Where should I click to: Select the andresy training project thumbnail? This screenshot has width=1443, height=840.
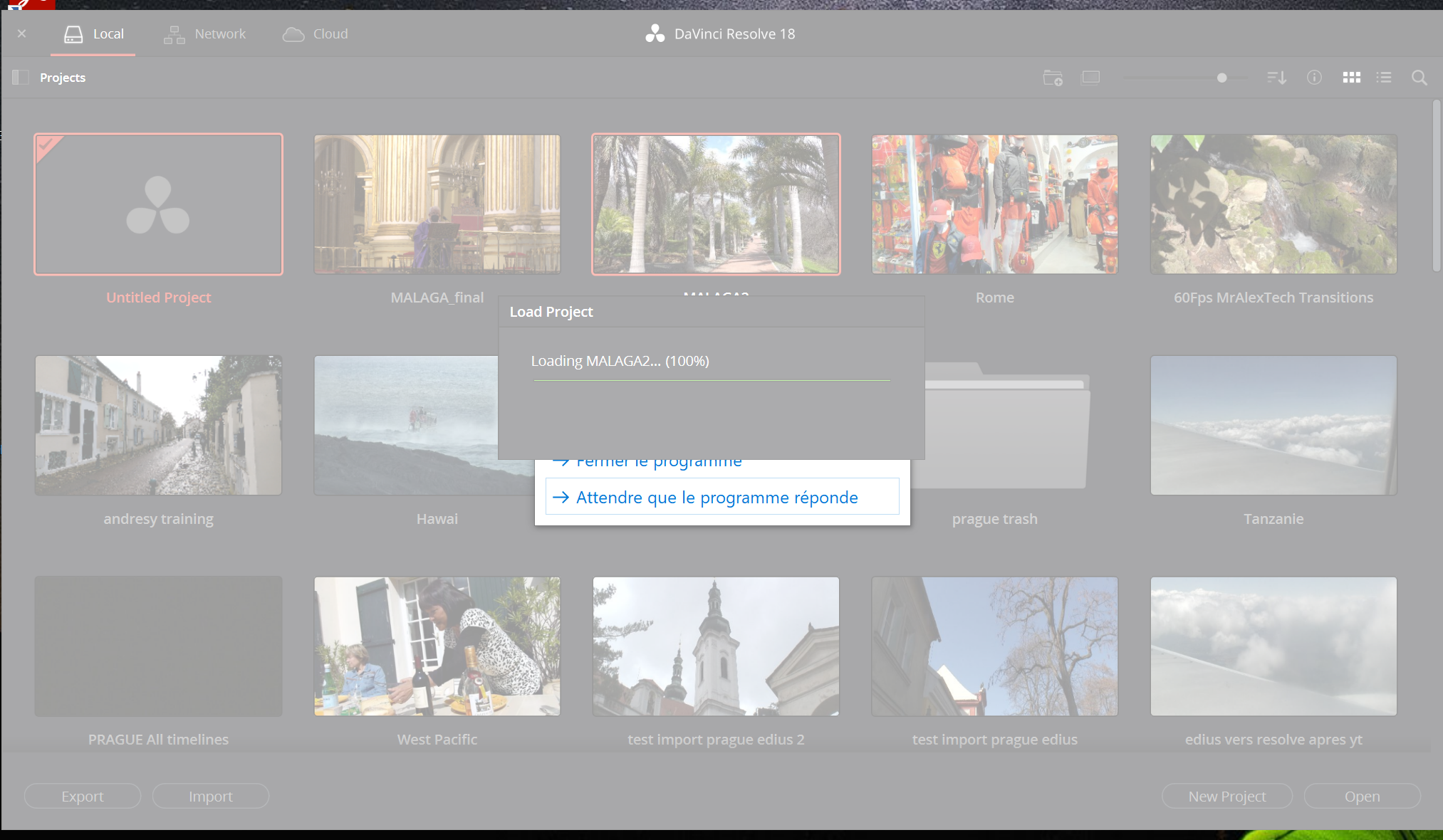click(x=158, y=425)
